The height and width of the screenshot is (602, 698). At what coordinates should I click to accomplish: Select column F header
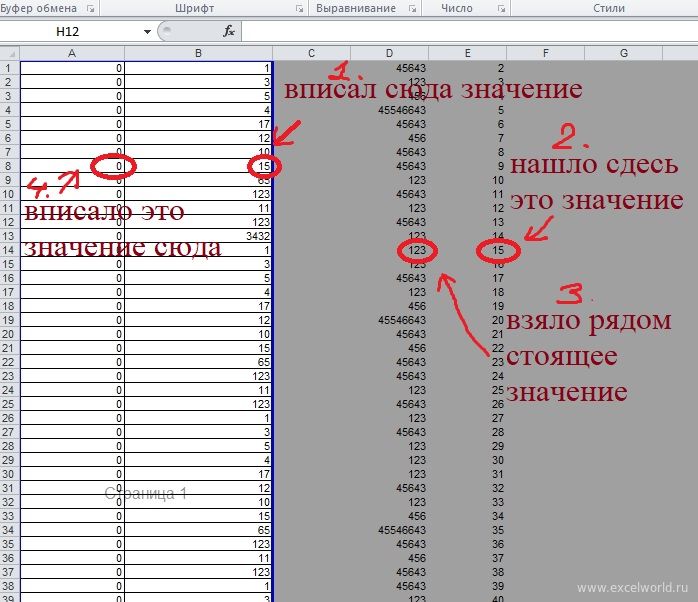[x=545, y=53]
